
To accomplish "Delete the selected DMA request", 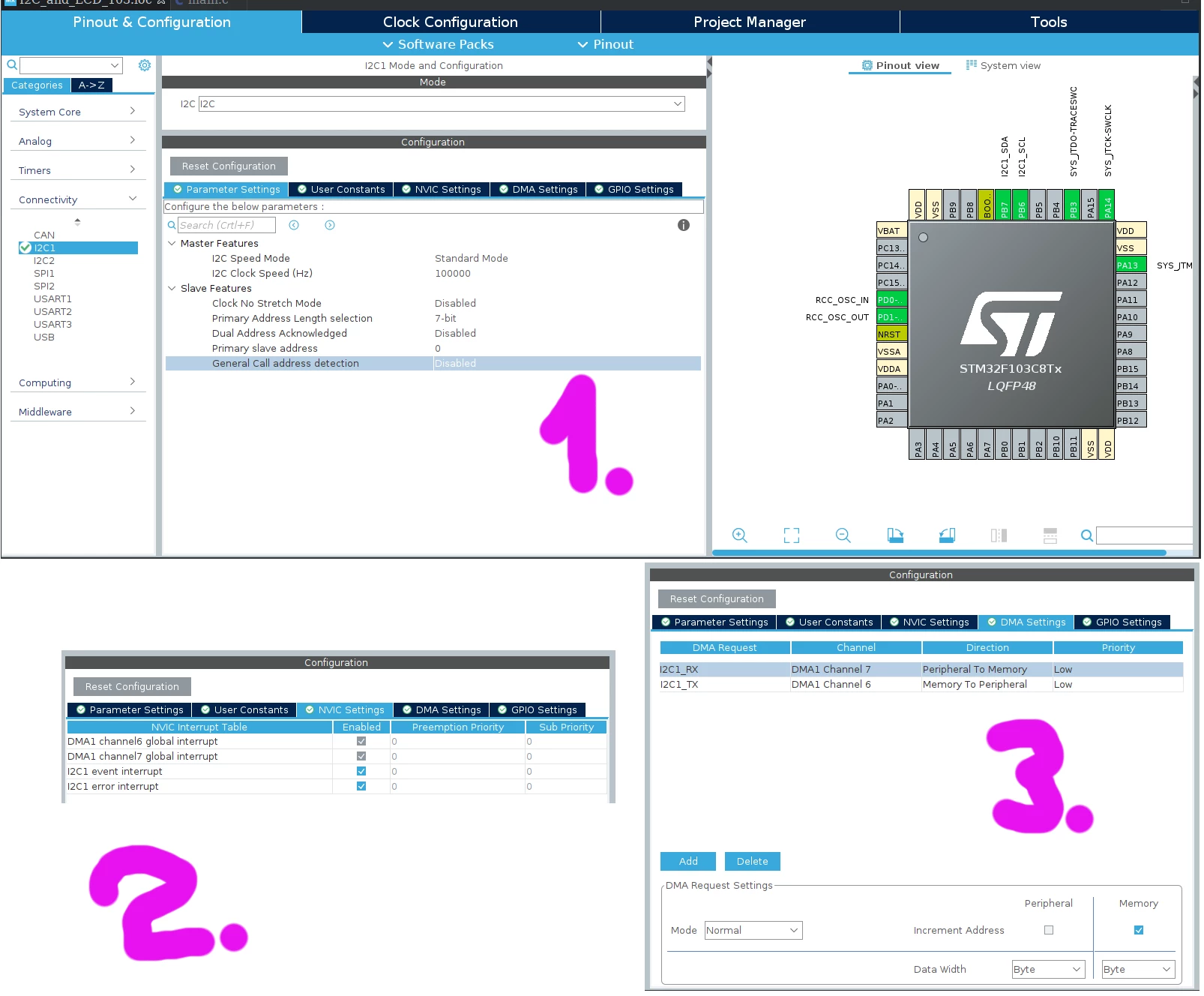I will (752, 861).
